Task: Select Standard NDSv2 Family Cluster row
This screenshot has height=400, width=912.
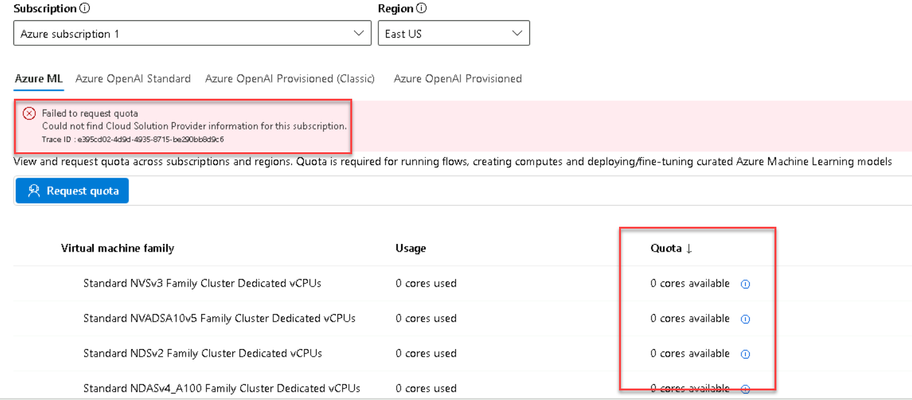Action: tap(462, 353)
